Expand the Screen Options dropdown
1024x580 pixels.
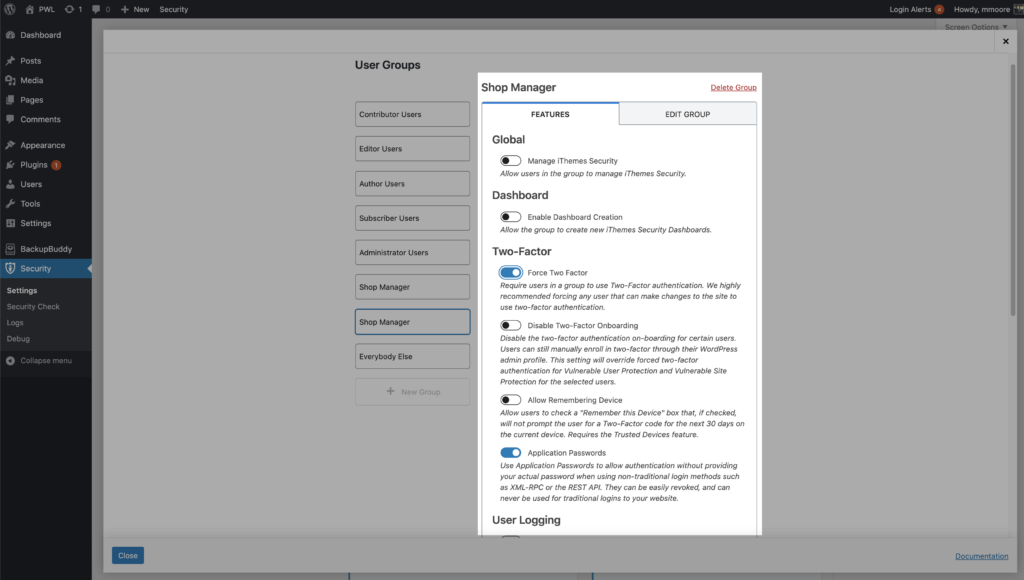[976, 27]
